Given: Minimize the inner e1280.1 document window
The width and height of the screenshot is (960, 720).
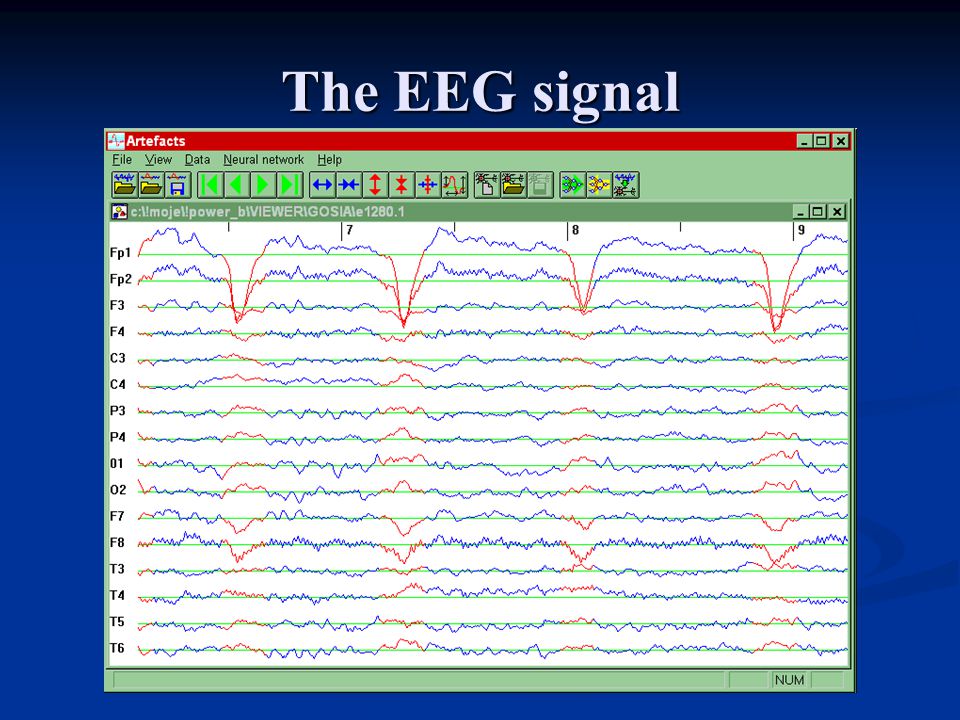Looking at the screenshot, I should tap(801, 212).
